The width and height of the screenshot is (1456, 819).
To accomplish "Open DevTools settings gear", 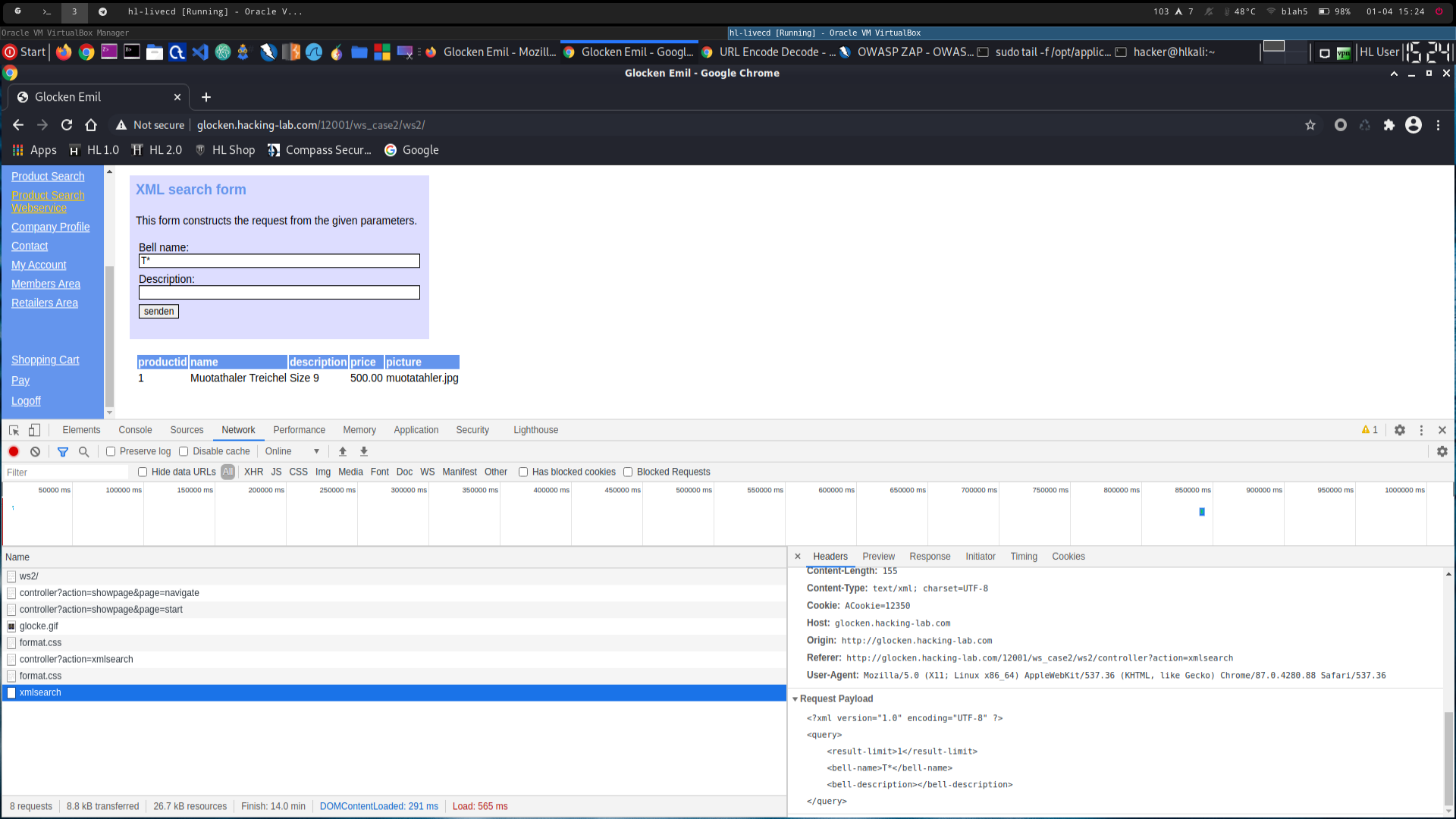I will (1400, 430).
